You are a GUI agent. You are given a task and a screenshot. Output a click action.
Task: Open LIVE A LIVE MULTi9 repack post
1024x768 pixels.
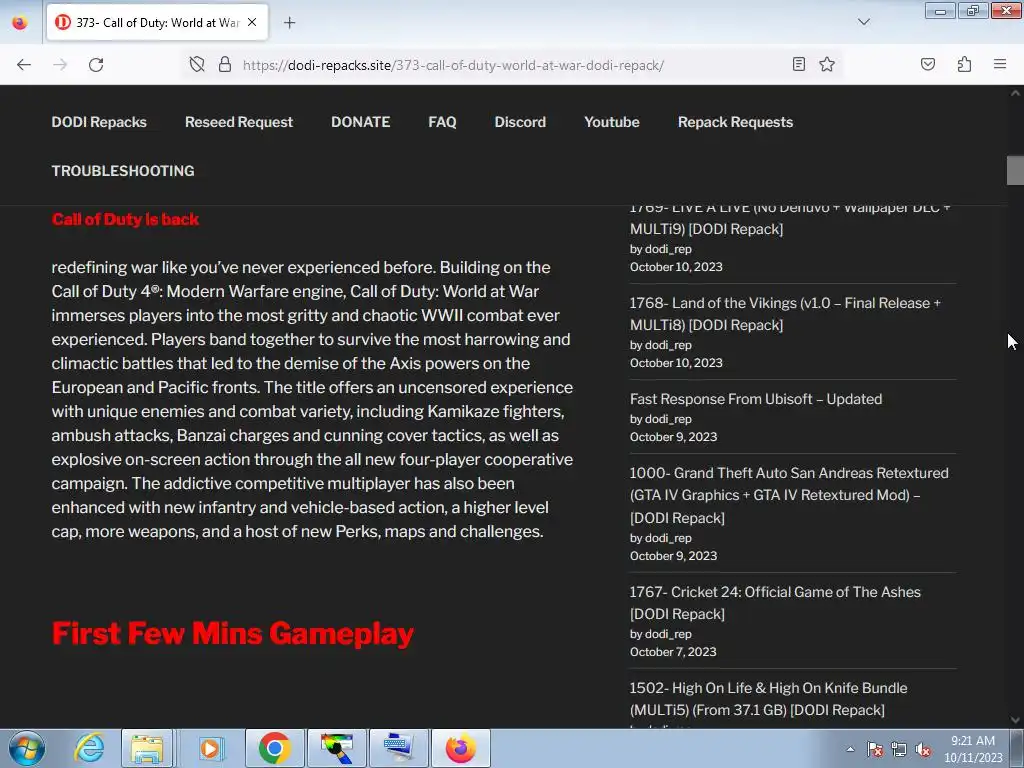[x=790, y=218]
